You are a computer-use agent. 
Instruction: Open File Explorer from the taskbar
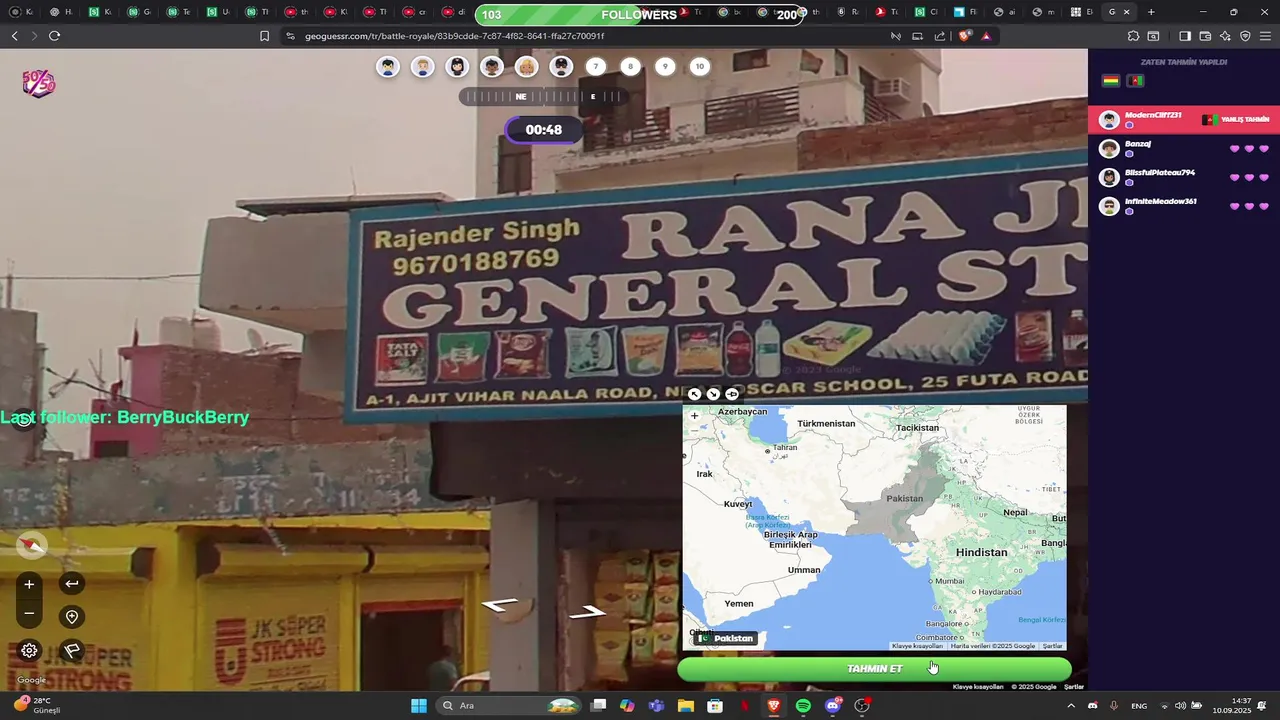point(685,706)
